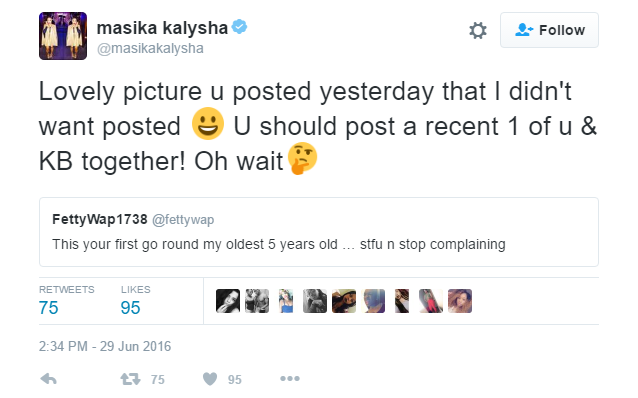The width and height of the screenshot is (638, 398).
Task: Retweet this tweet using retweet icon
Action: click(131, 379)
